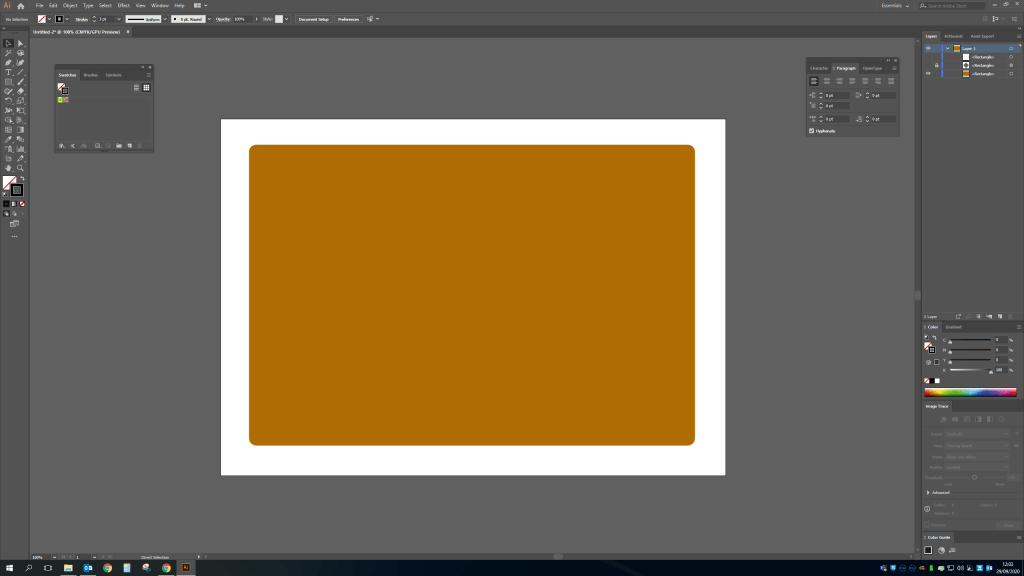Click the Home icon in top bar
This screenshot has width=1024, height=576.
click(21, 6)
